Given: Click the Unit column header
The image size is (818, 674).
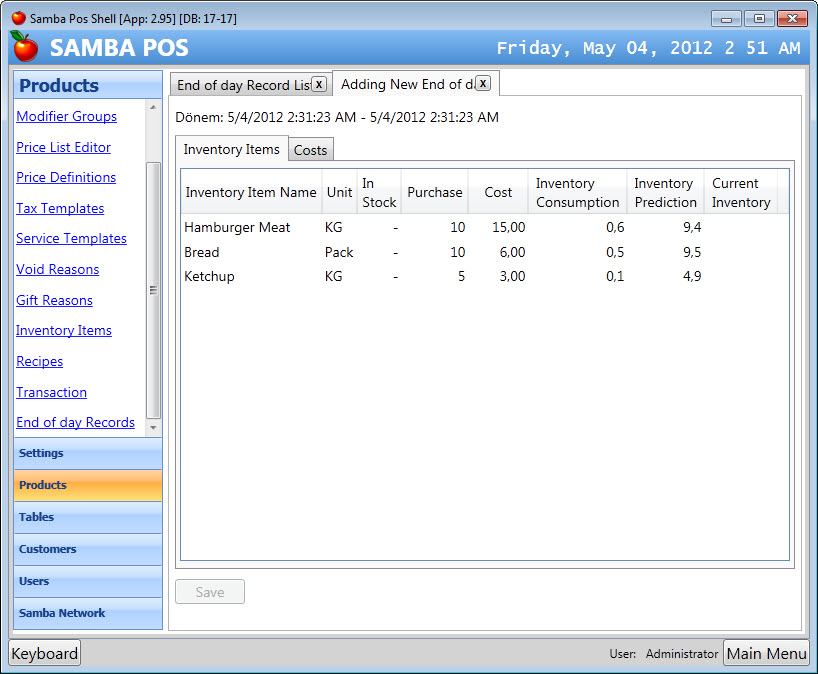Looking at the screenshot, I should click(x=339, y=192).
